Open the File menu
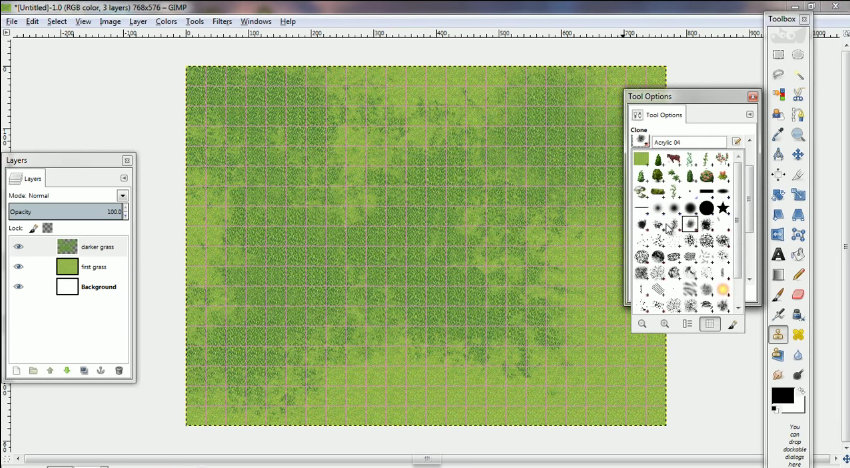The width and height of the screenshot is (850, 468). click(x=11, y=21)
